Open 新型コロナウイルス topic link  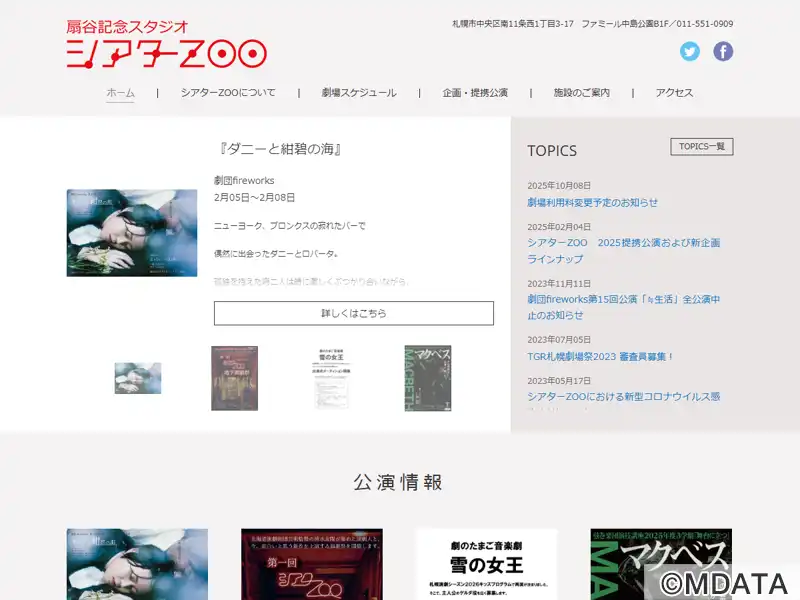[x=623, y=396]
